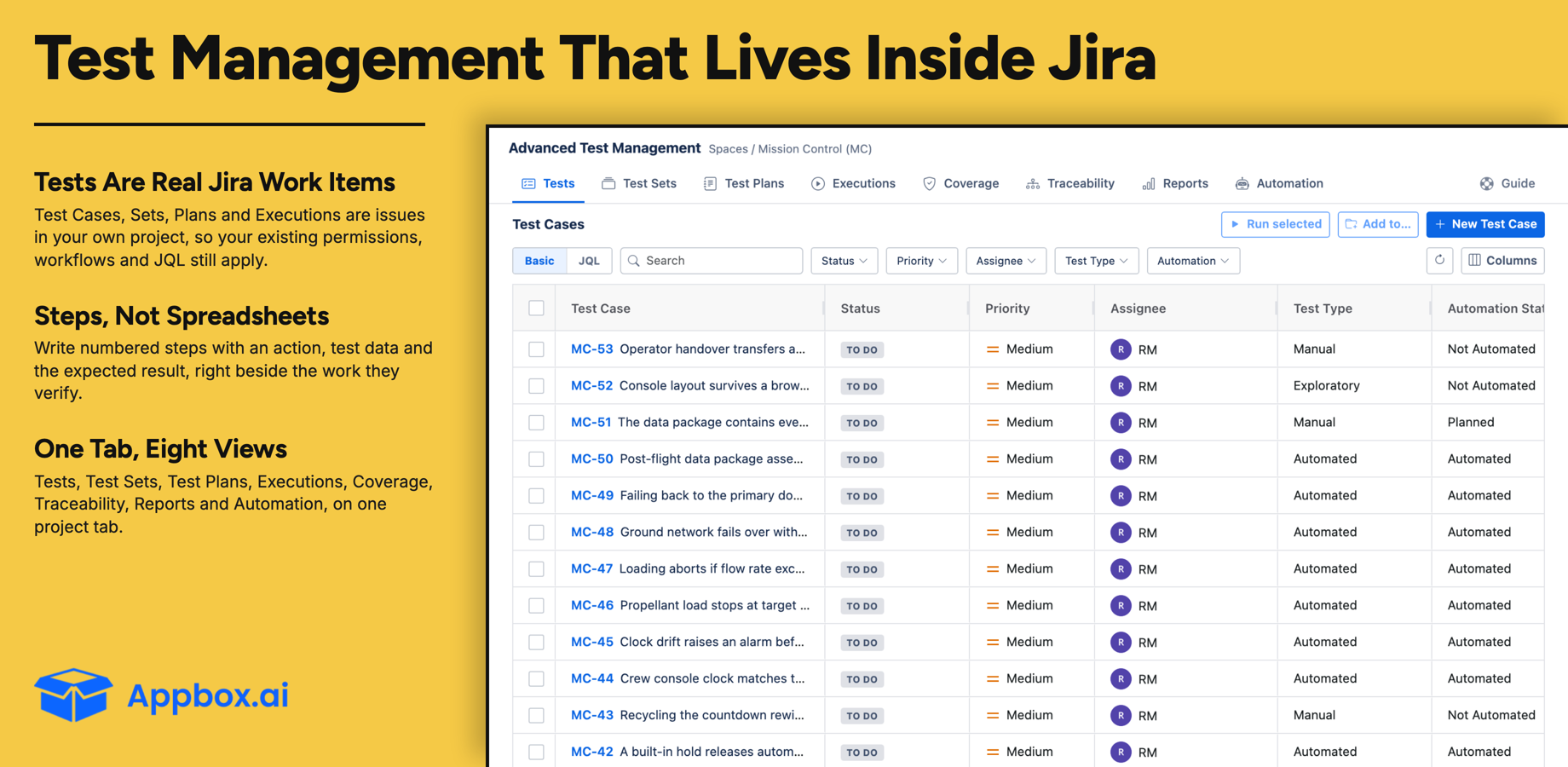
Task: Check the box for row MC-43
Action: pyautogui.click(x=536, y=716)
